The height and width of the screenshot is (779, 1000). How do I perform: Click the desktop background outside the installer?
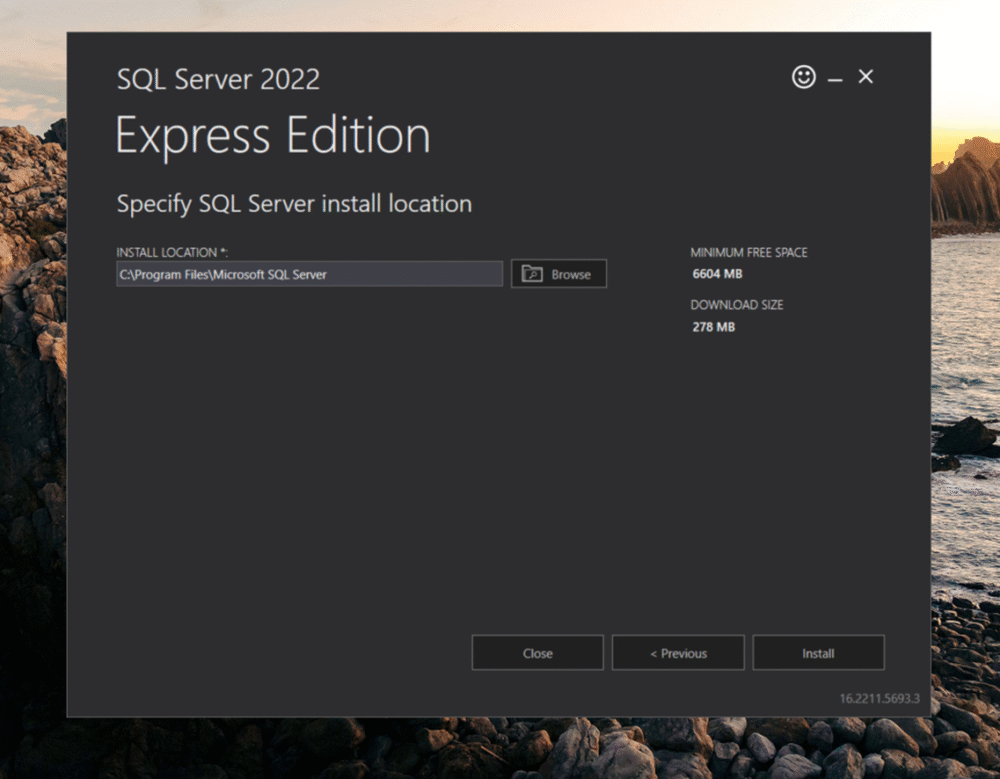32,400
